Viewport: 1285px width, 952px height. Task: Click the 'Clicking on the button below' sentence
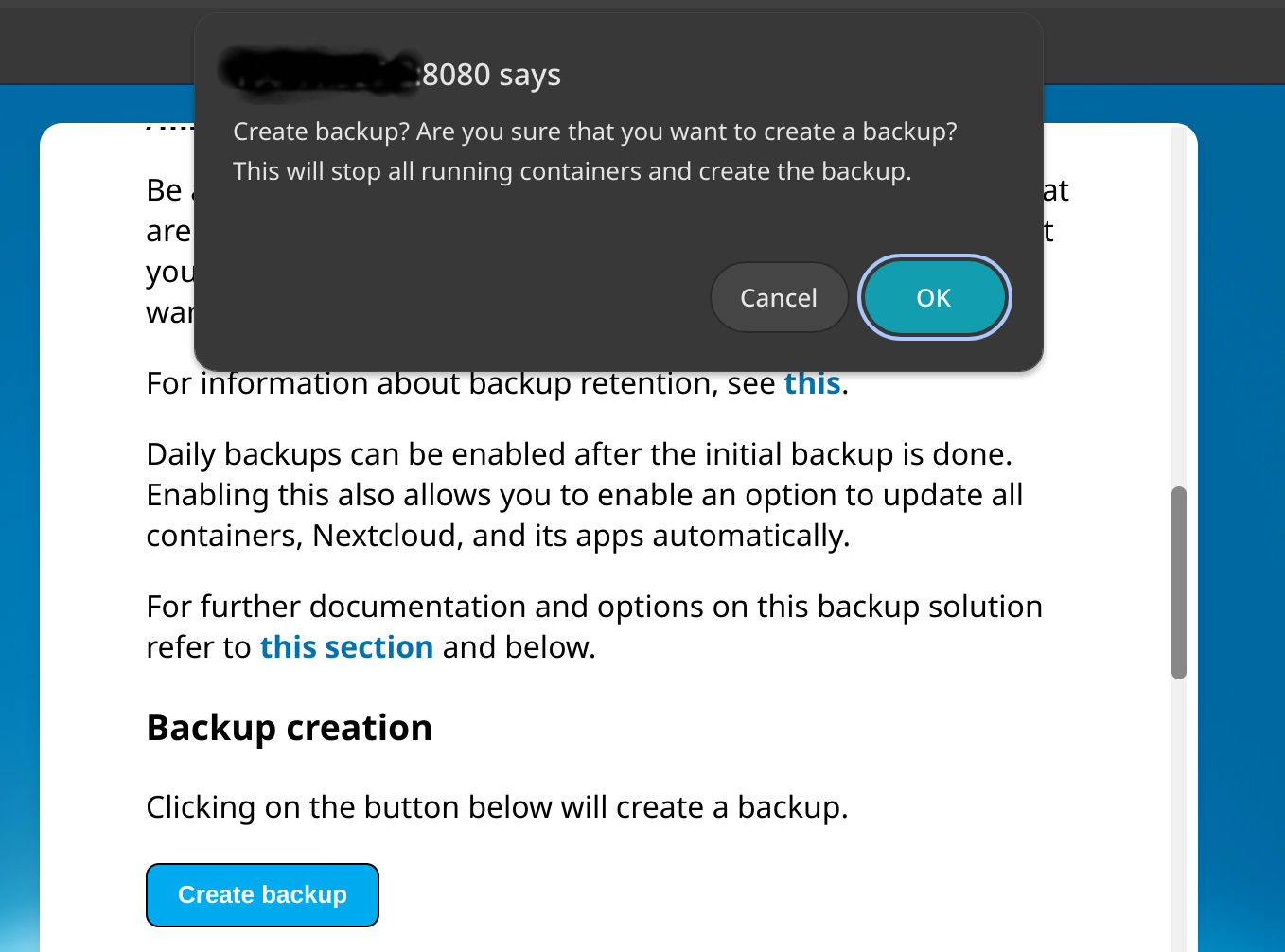pyautogui.click(x=497, y=807)
